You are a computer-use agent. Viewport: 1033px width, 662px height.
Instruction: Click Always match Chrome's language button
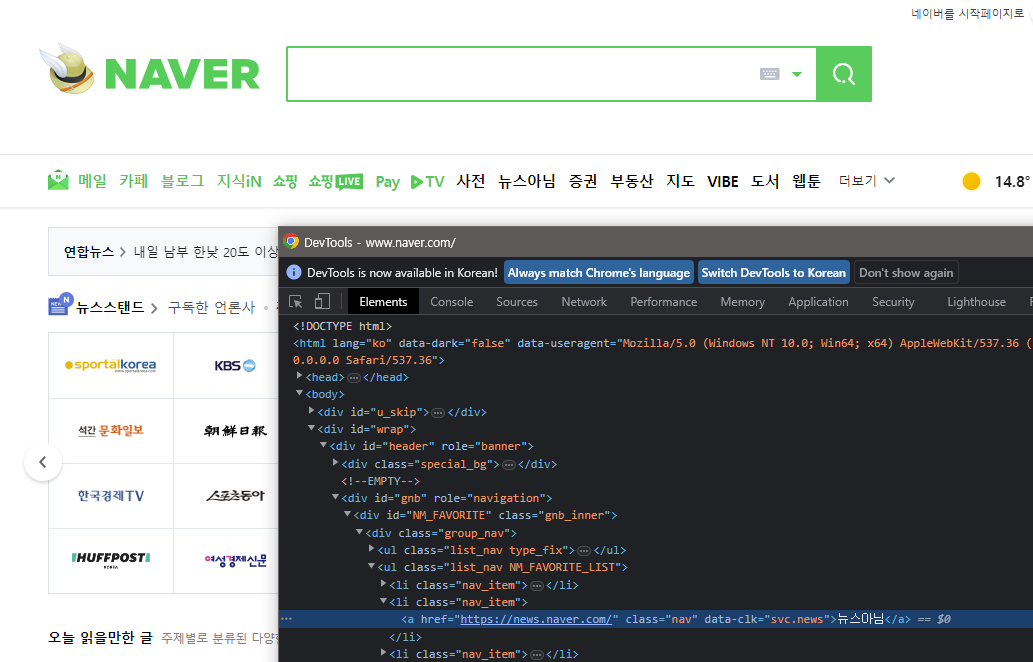point(598,273)
